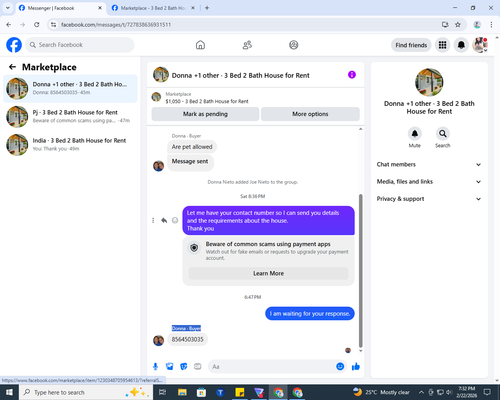500x400 pixels.
Task: Go back to previous page in Chrome
Action: click(9, 25)
